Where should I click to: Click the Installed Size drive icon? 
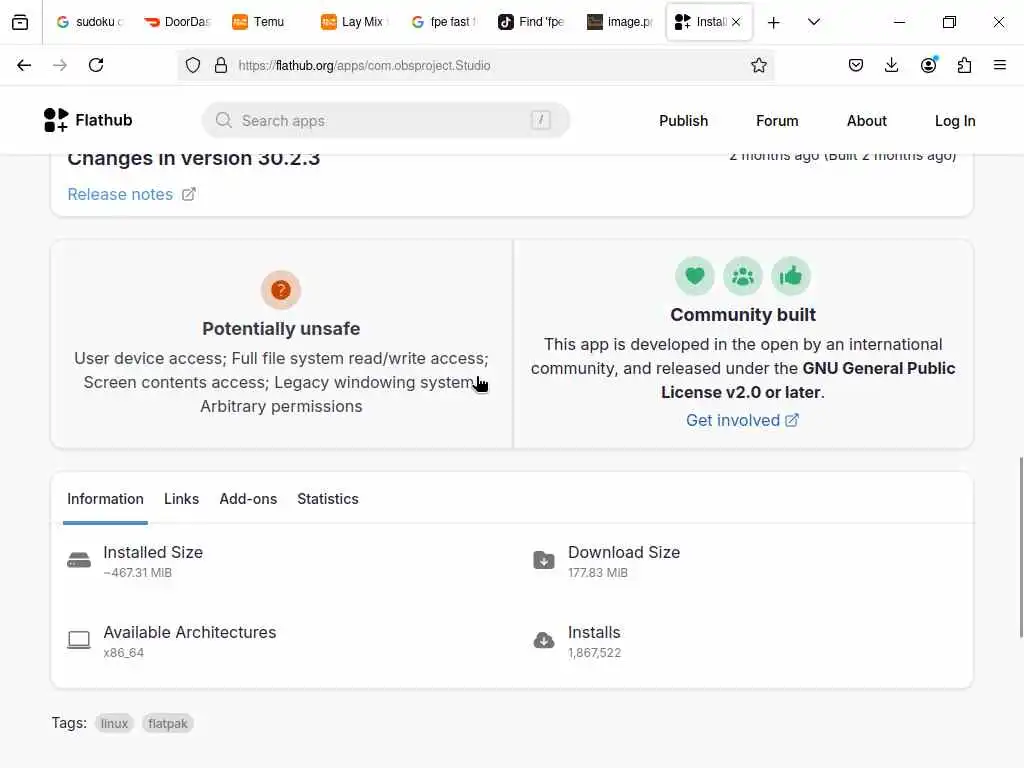(x=79, y=560)
